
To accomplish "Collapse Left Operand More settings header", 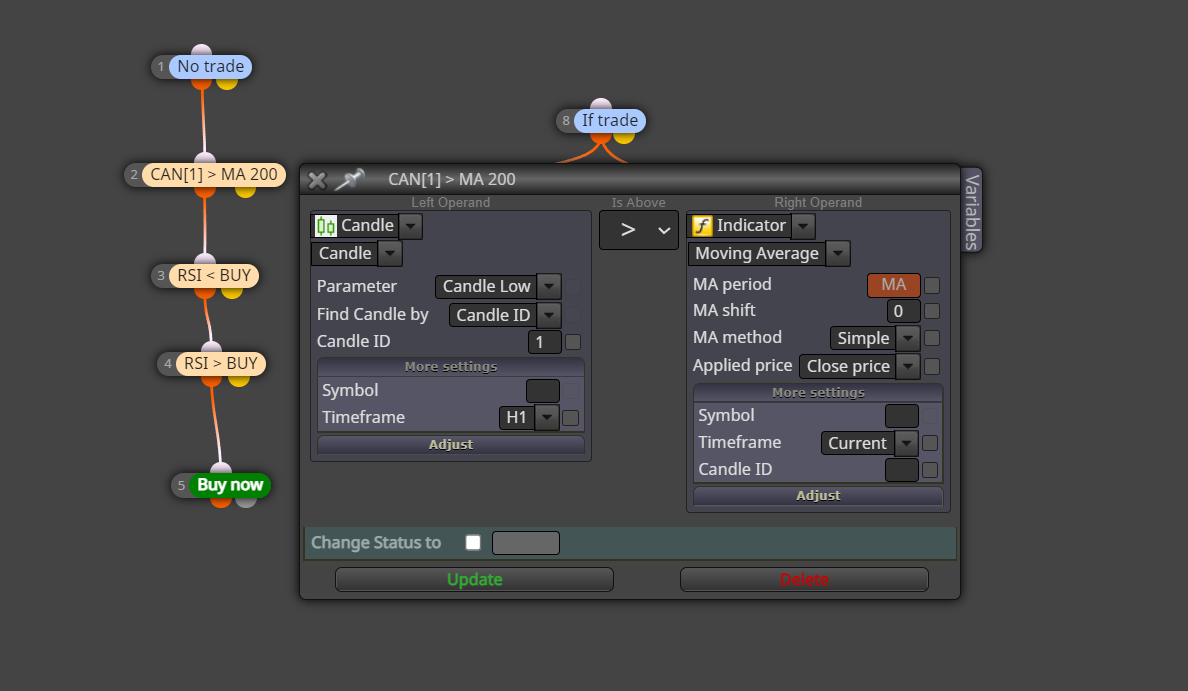I will pos(451,367).
